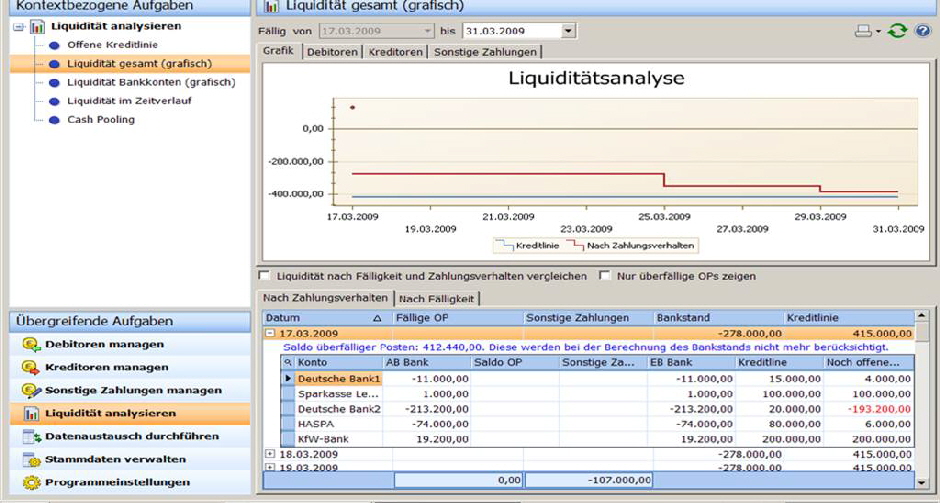Image resolution: width=940 pixels, height=503 pixels.
Task: Select the HASPA account row
Action: click(x=598, y=424)
